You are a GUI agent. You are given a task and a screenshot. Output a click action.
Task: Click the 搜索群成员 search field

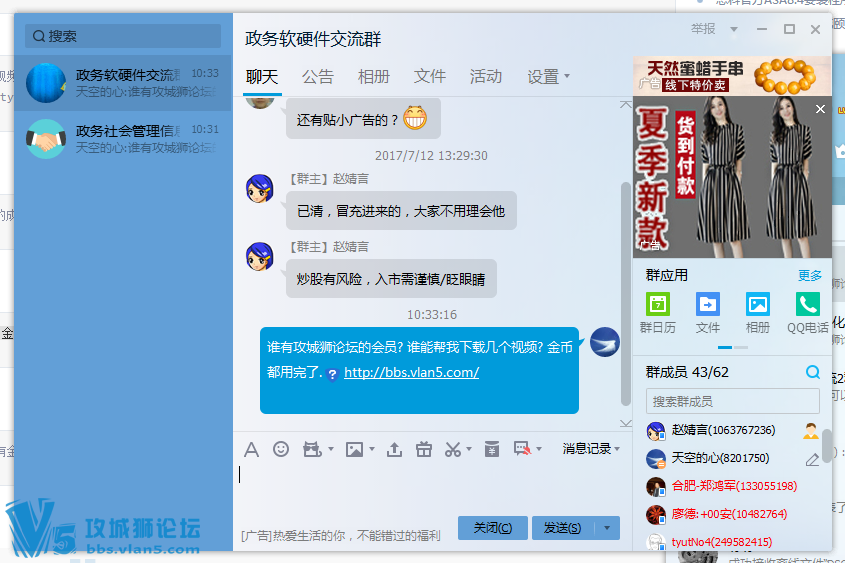coord(732,401)
